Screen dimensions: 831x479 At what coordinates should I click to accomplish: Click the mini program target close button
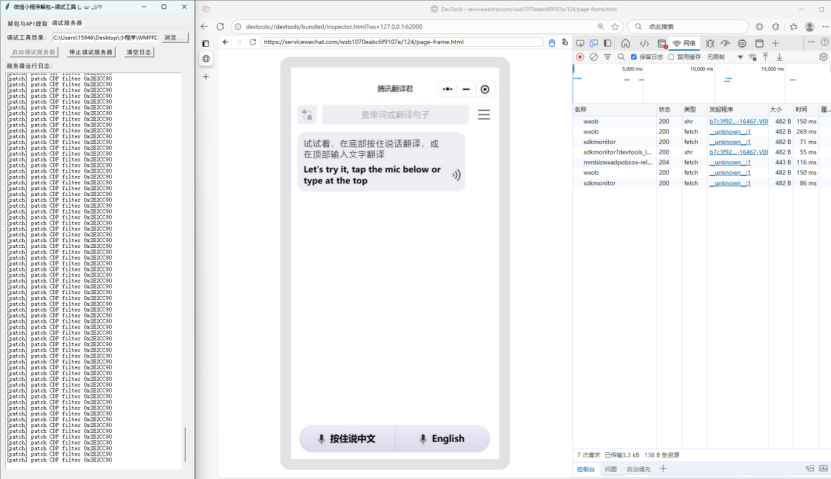tap(485, 89)
